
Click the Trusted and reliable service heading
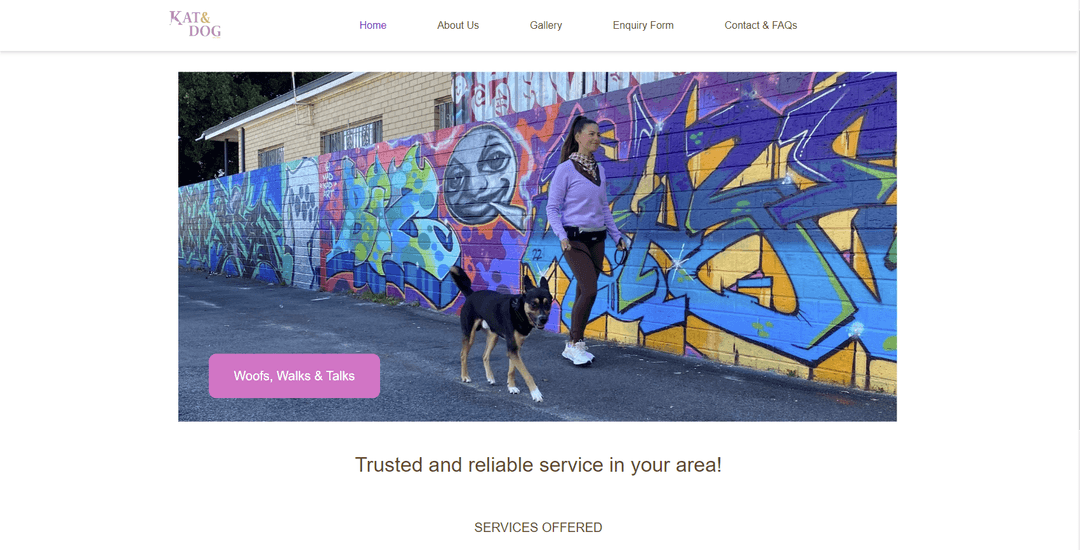tap(538, 465)
